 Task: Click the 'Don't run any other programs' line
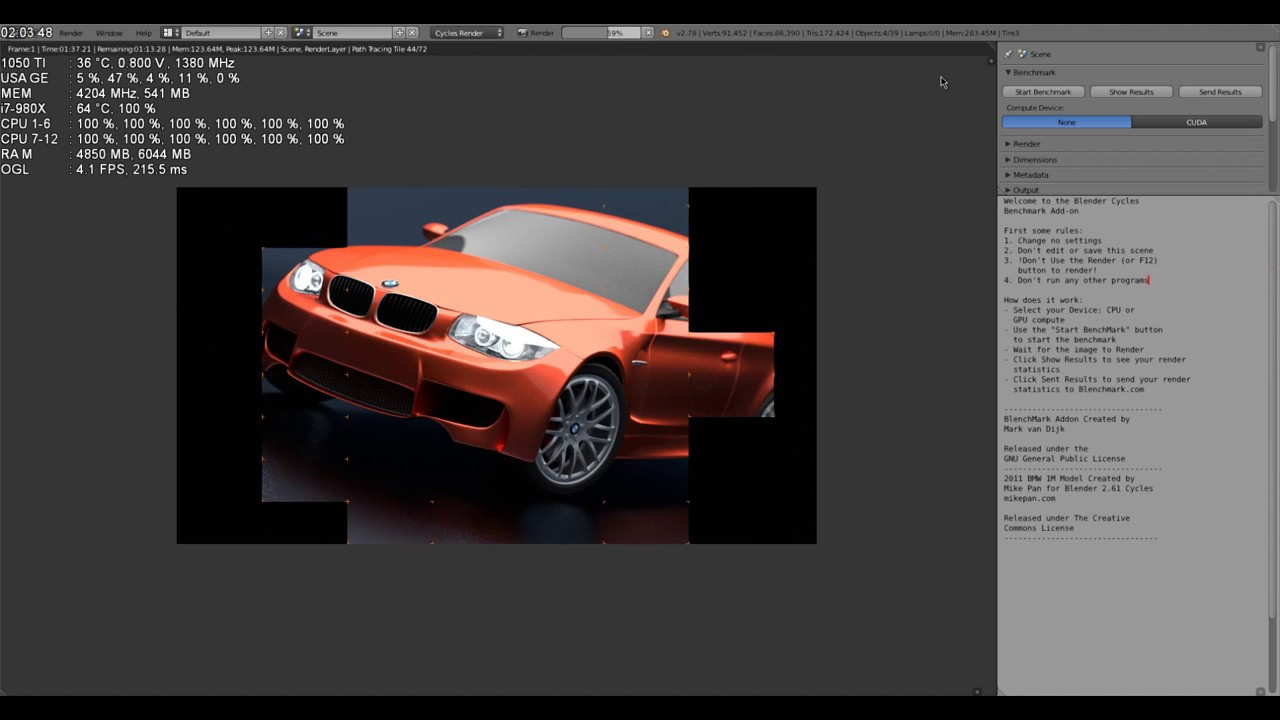click(x=1076, y=280)
